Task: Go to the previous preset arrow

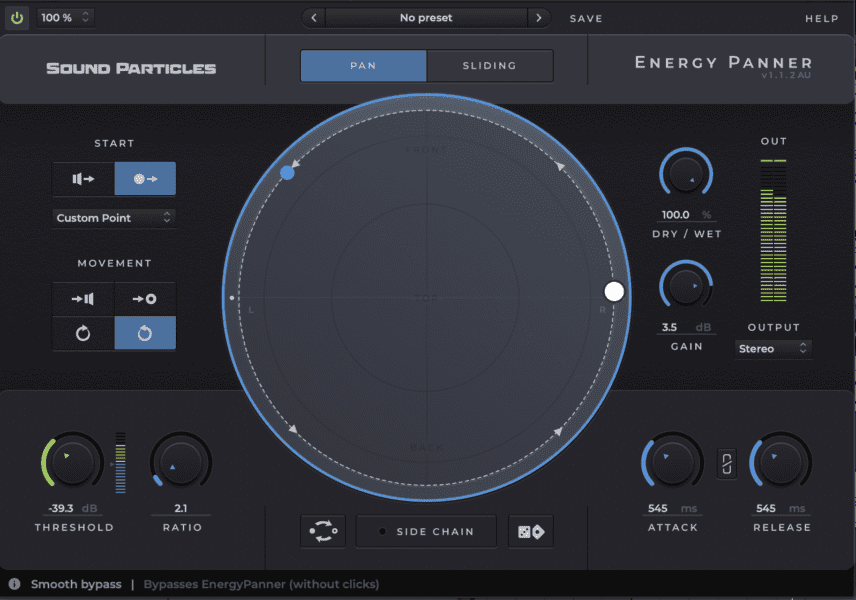Action: (313, 17)
